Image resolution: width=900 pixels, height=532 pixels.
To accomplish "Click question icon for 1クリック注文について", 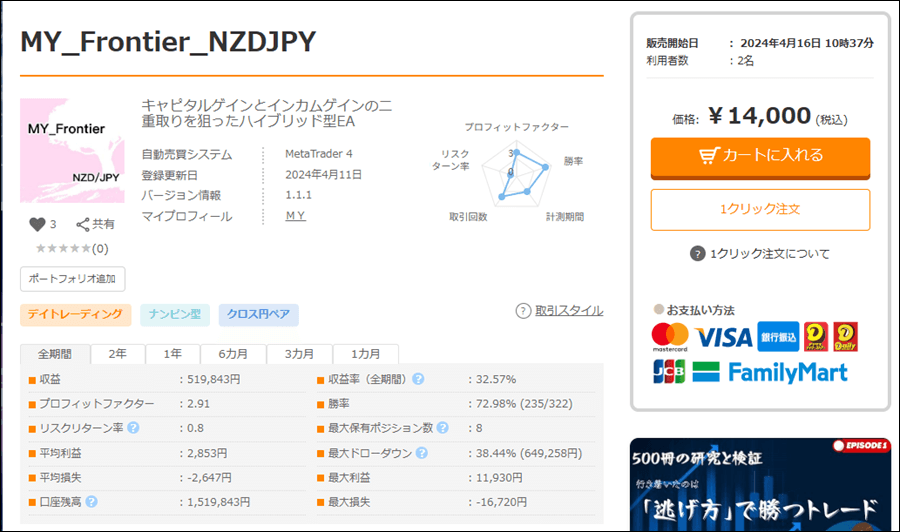I will coord(698,254).
